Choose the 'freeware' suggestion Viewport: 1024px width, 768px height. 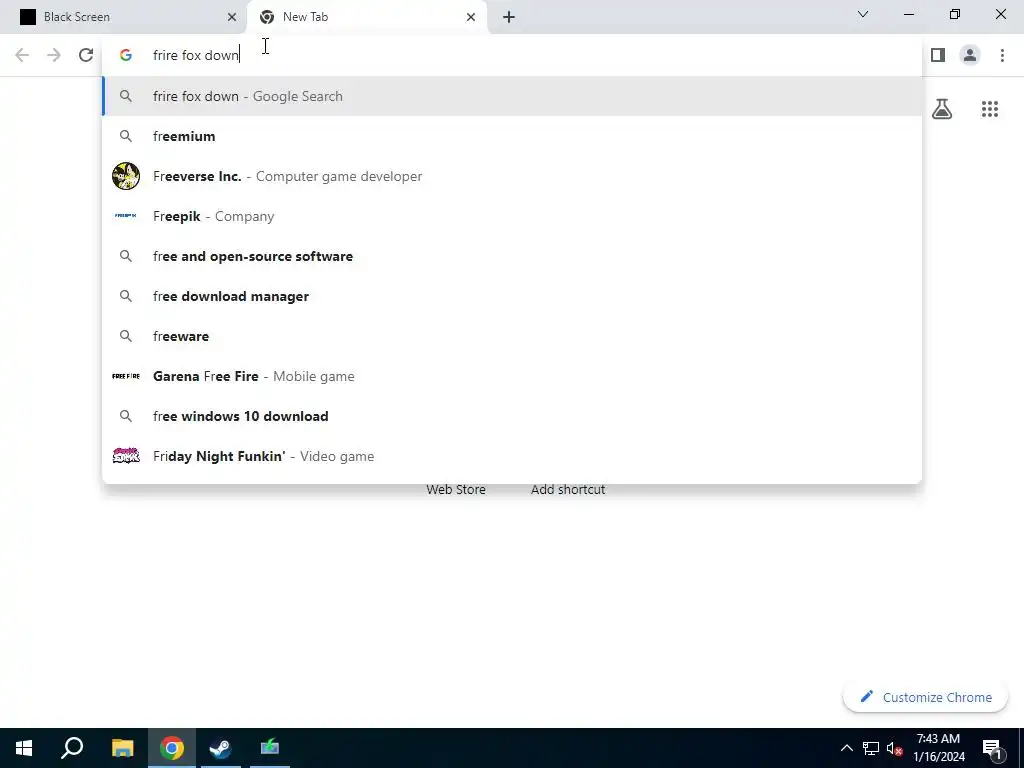click(x=513, y=336)
